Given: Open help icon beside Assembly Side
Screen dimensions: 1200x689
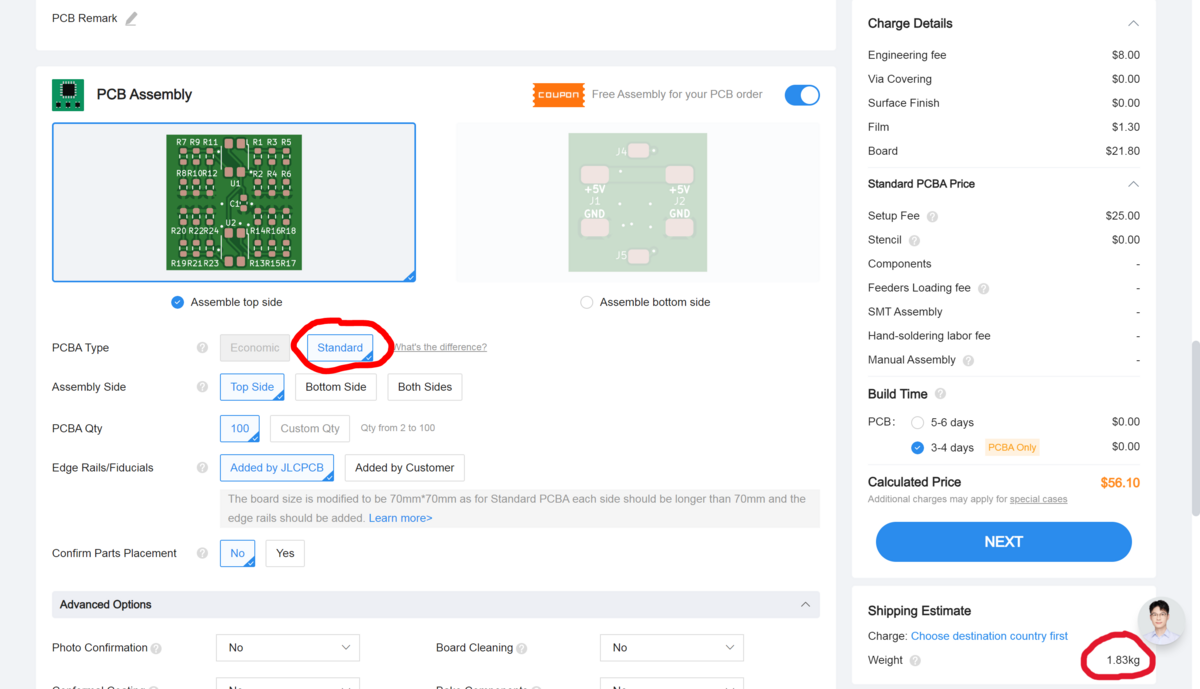Looking at the screenshot, I should 202,387.
